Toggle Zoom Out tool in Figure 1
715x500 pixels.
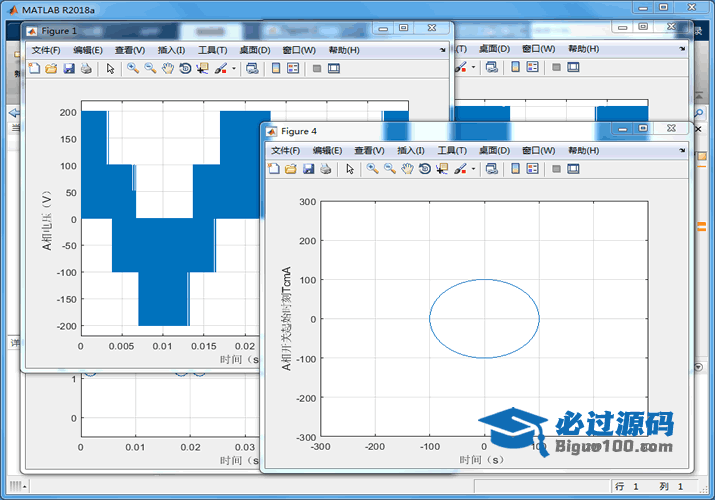click(150, 68)
